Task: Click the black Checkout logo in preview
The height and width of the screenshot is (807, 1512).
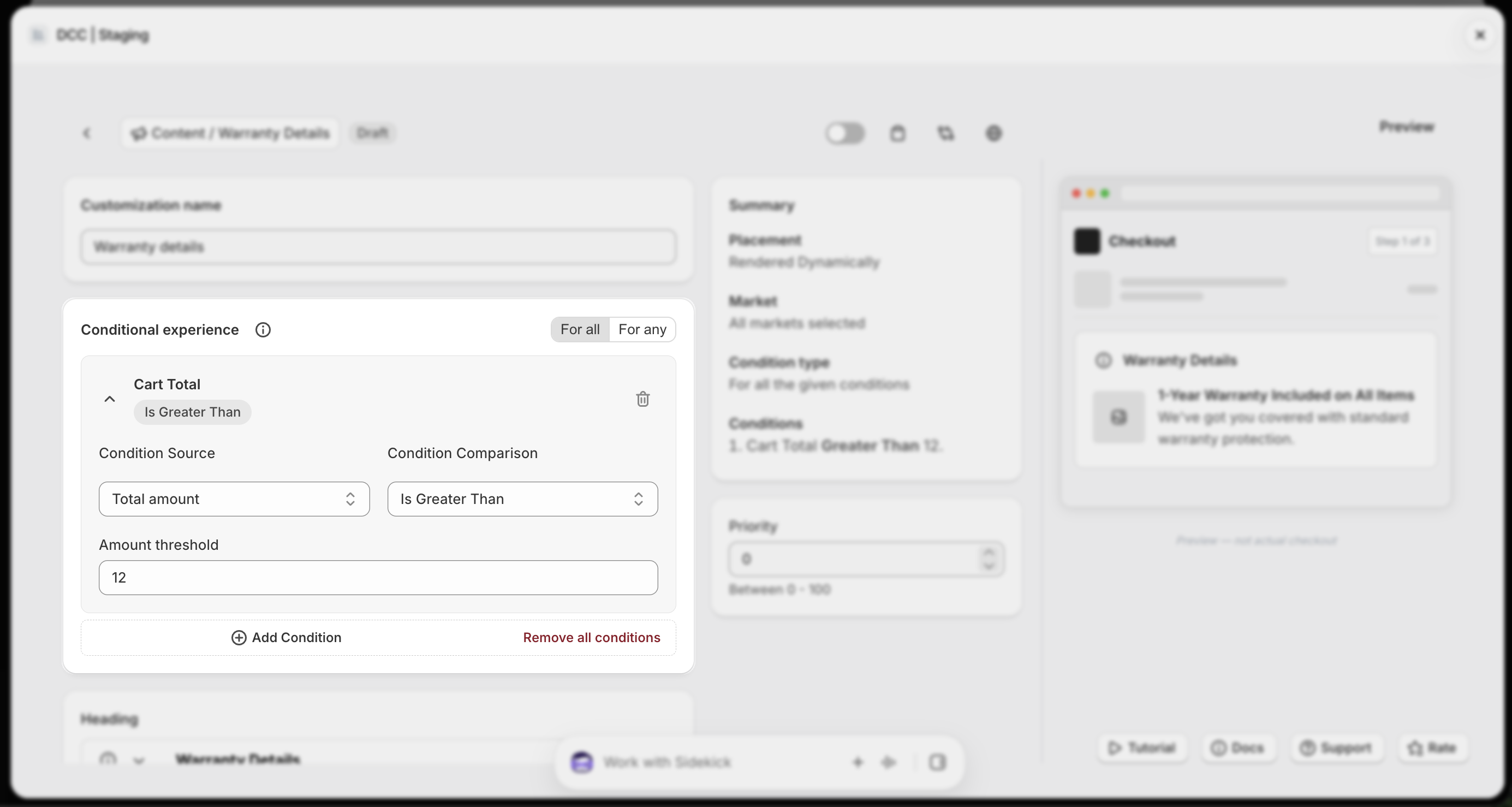Action: click(x=1086, y=241)
